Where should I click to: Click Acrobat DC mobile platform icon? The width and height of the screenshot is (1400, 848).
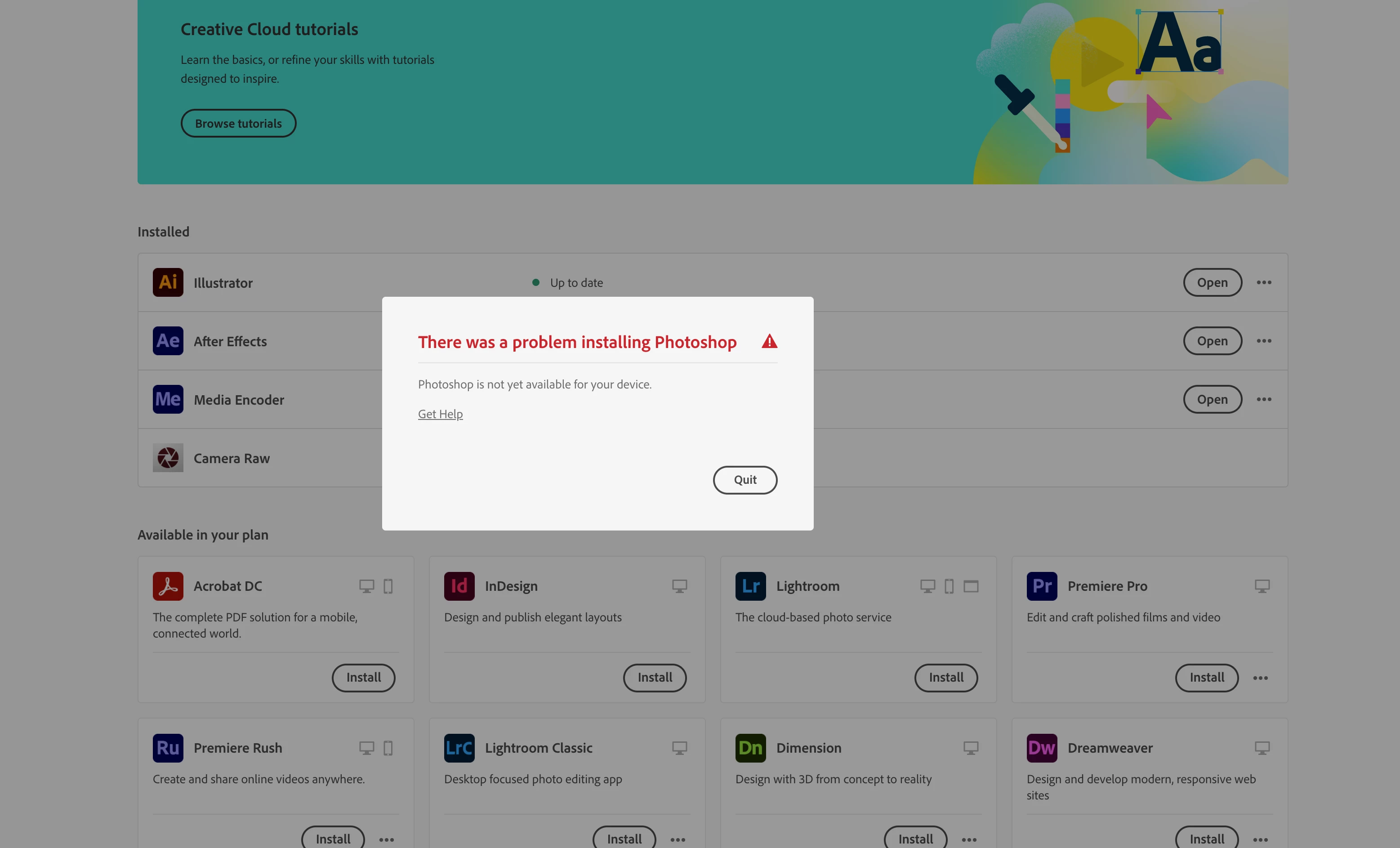pos(388,586)
